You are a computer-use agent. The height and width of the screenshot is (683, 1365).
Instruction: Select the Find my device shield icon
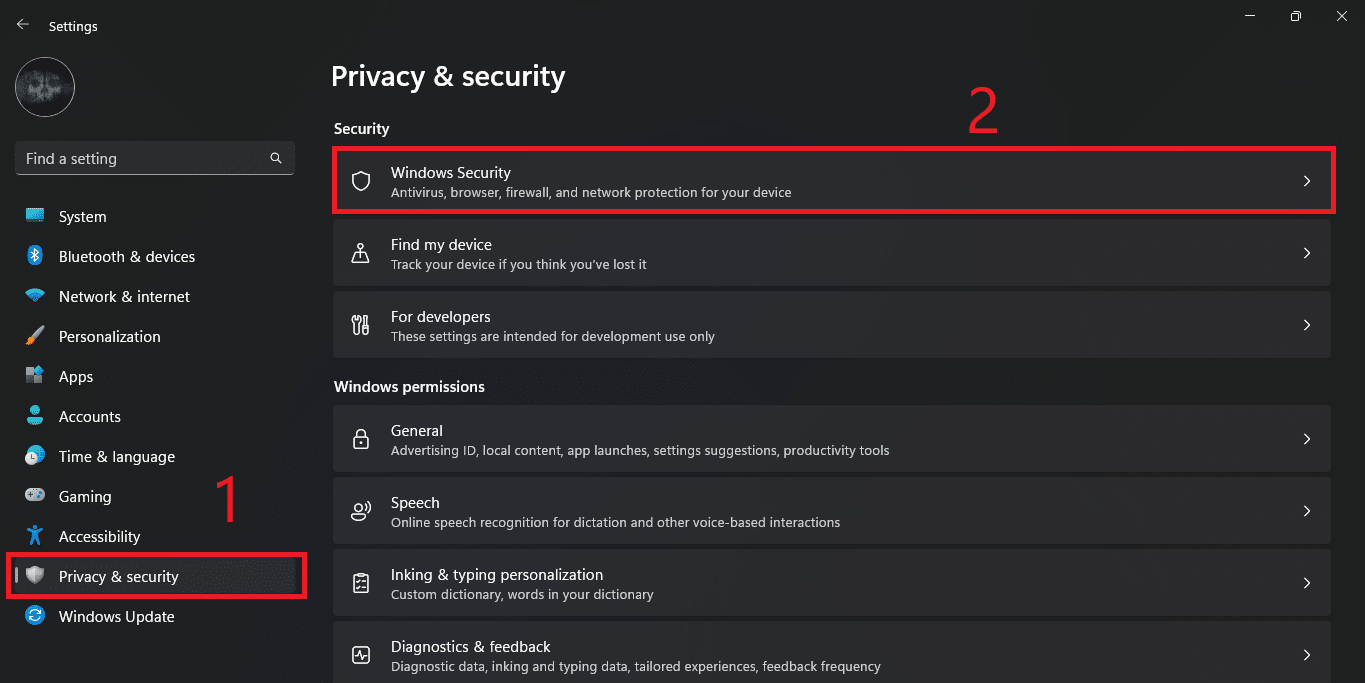[360, 252]
